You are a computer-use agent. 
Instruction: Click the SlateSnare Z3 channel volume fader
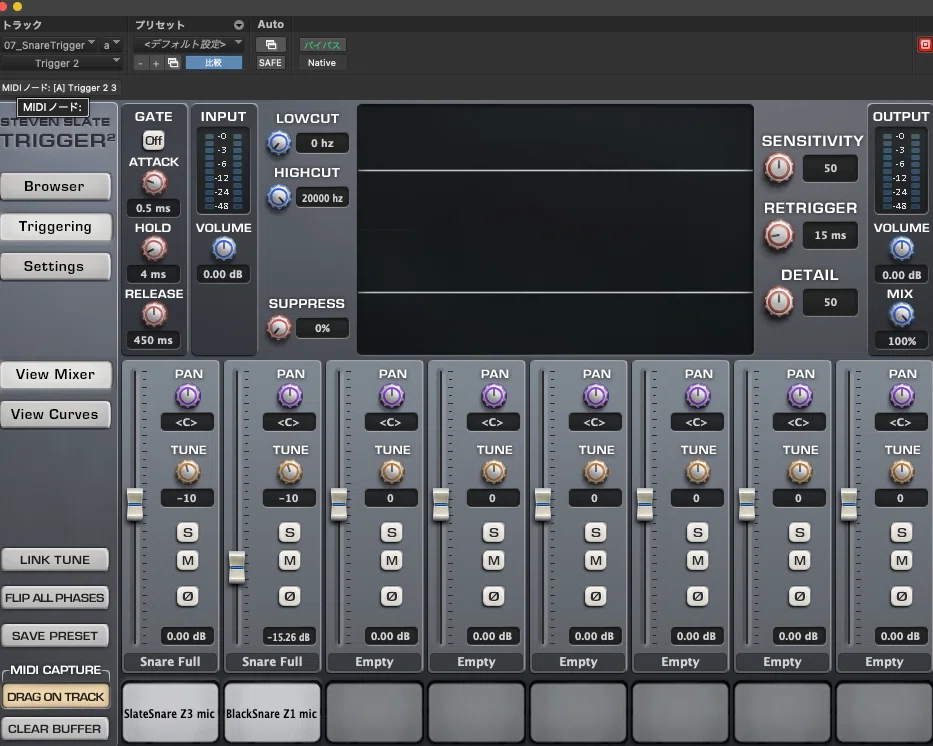(135, 504)
